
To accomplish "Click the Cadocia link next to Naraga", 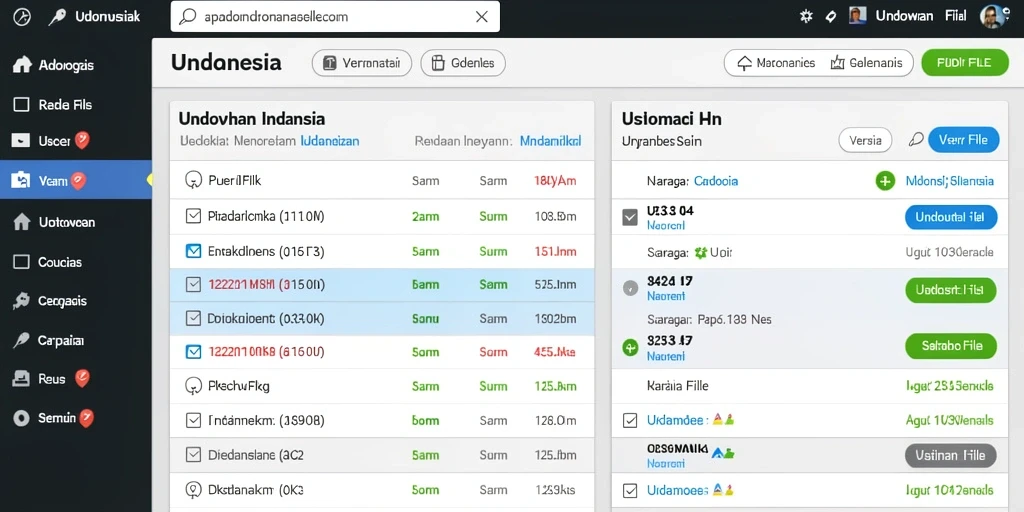I will tap(716, 181).
